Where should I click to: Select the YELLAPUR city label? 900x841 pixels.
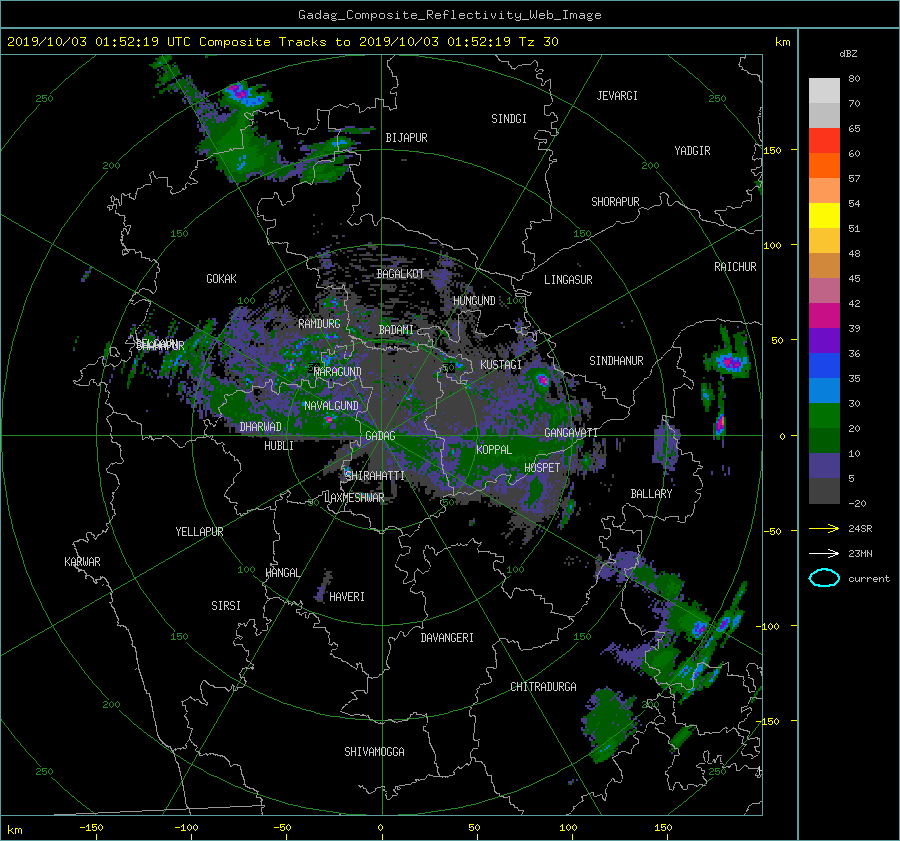[x=199, y=532]
